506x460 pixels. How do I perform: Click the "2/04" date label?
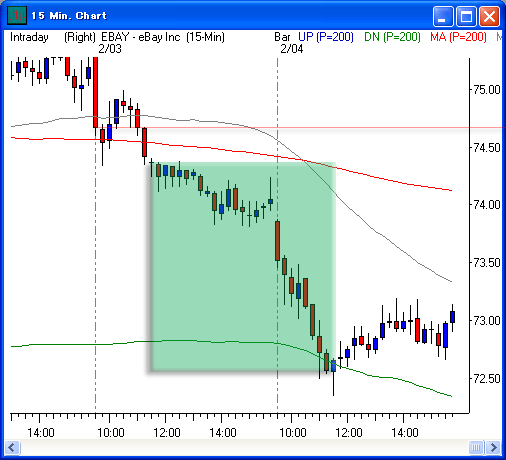click(292, 49)
